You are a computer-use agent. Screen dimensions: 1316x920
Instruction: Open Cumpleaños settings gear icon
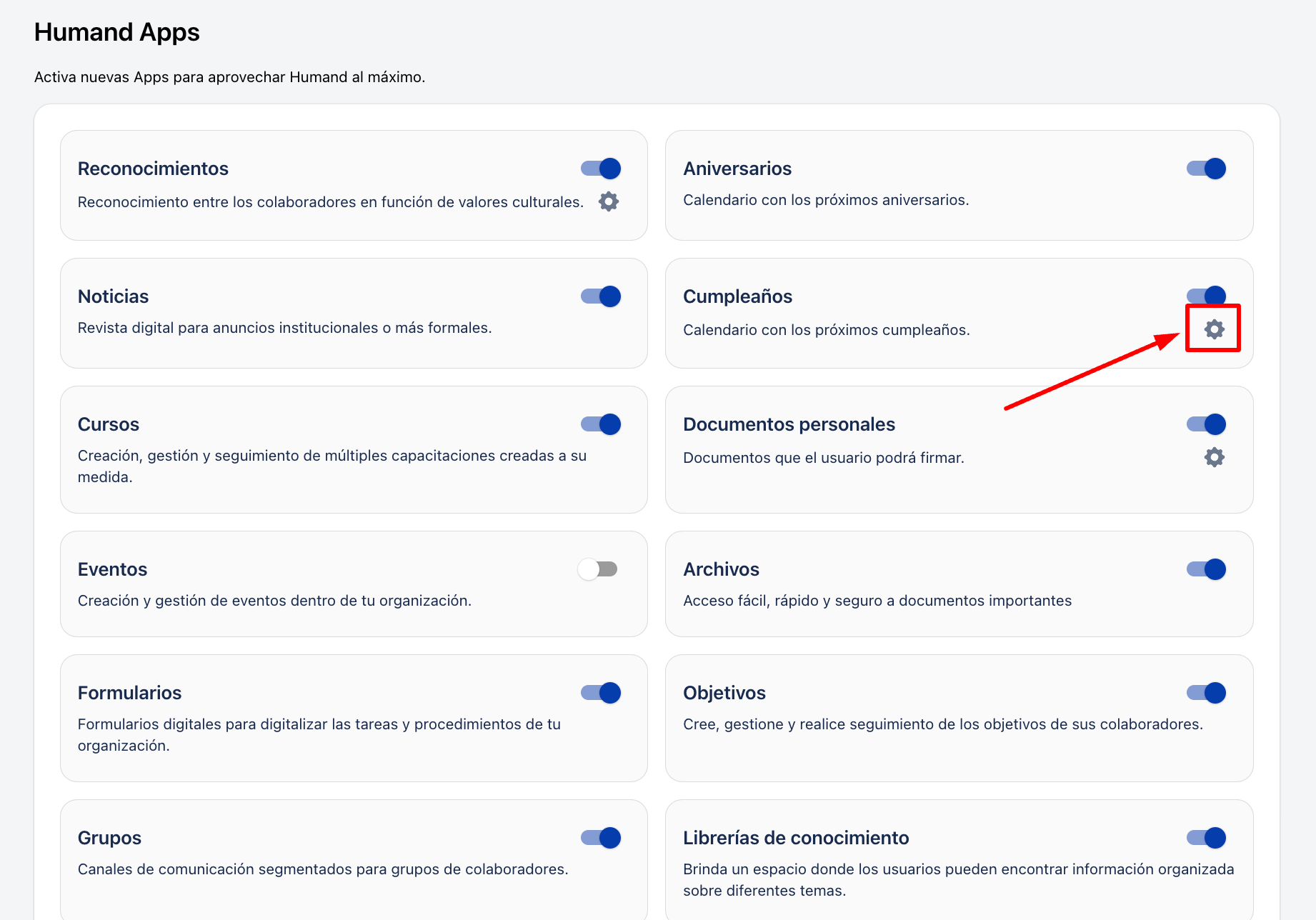pyautogui.click(x=1214, y=329)
